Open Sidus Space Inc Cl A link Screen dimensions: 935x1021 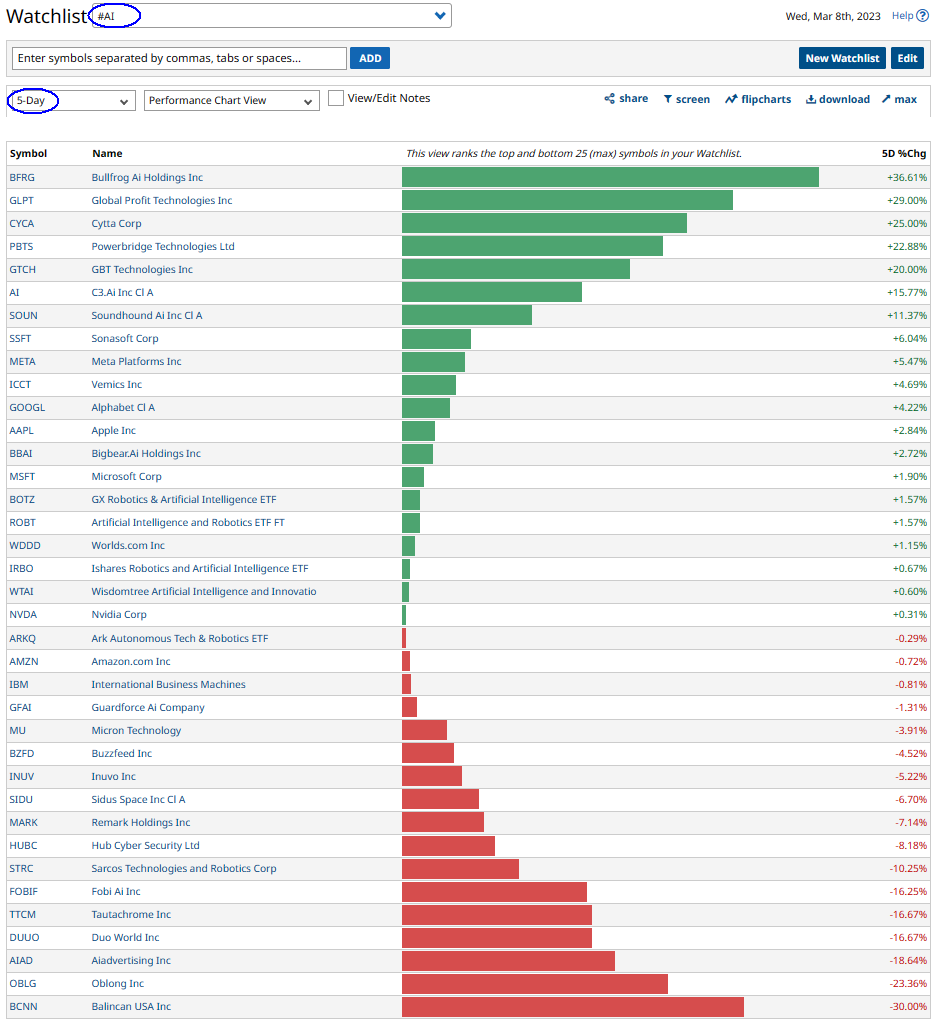(138, 800)
